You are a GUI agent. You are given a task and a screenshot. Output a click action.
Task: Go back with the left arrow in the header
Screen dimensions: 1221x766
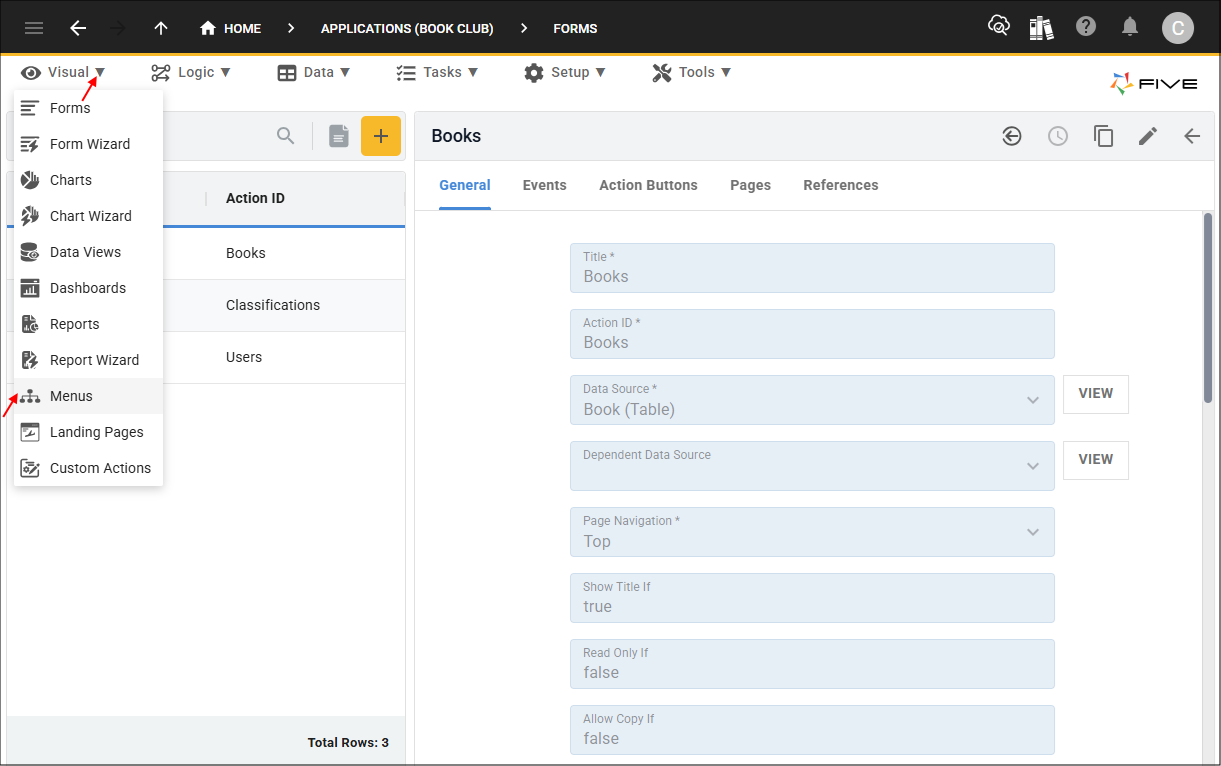(x=78, y=28)
